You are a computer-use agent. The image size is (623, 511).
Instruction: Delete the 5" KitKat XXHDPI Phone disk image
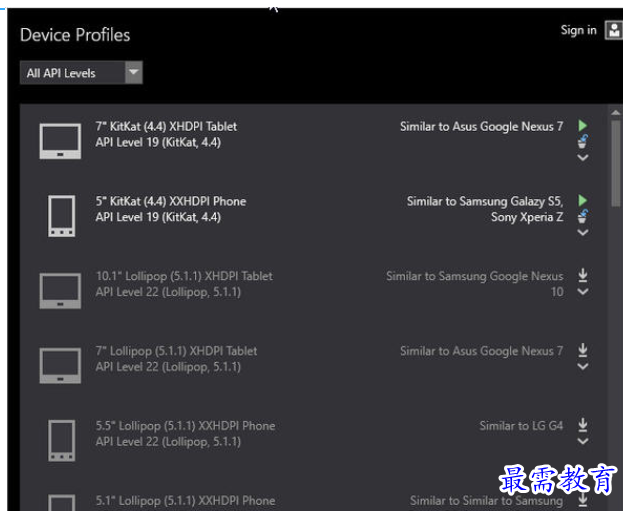pyautogui.click(x=582, y=216)
